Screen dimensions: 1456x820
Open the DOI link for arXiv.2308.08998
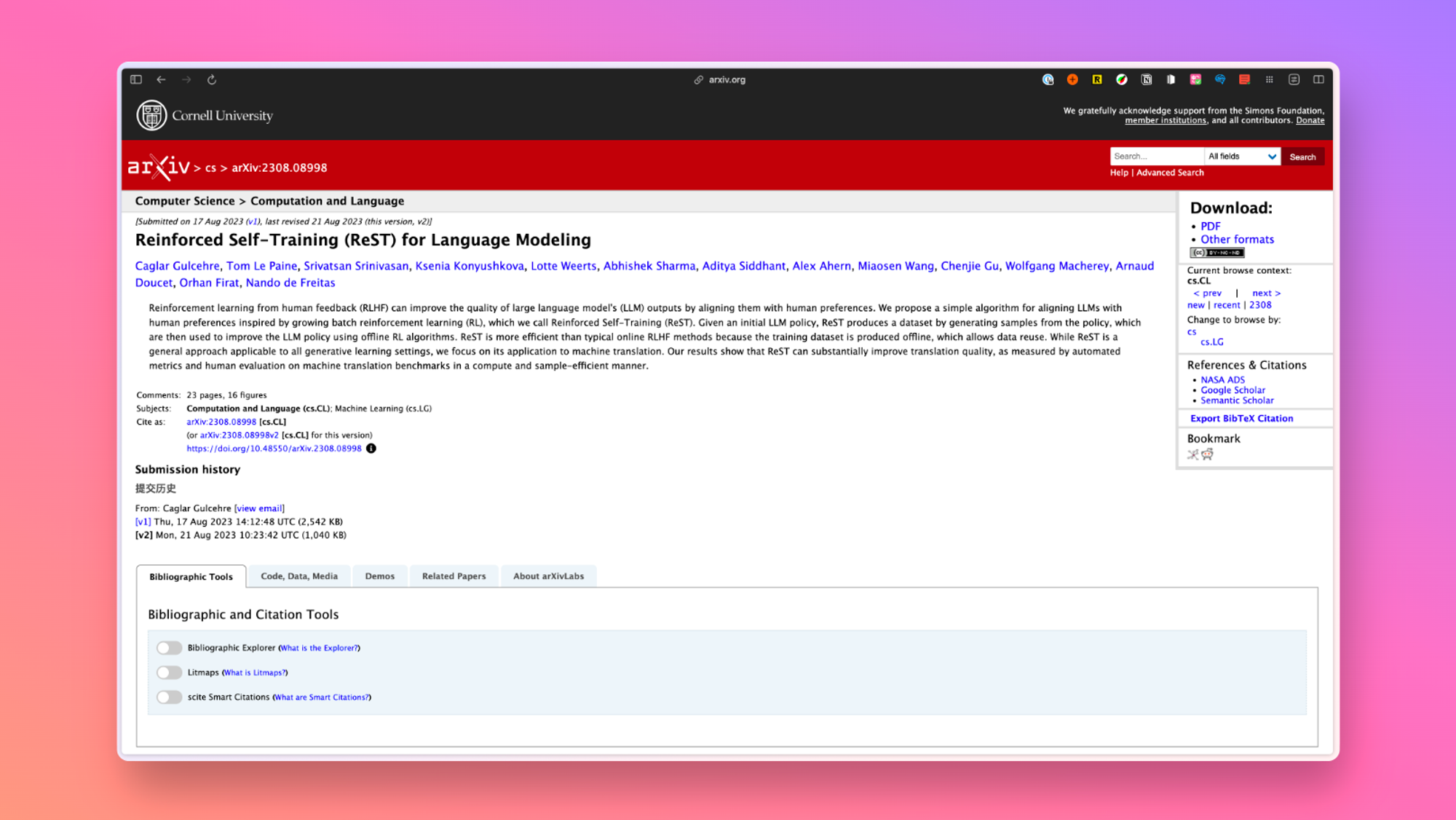tap(274, 449)
